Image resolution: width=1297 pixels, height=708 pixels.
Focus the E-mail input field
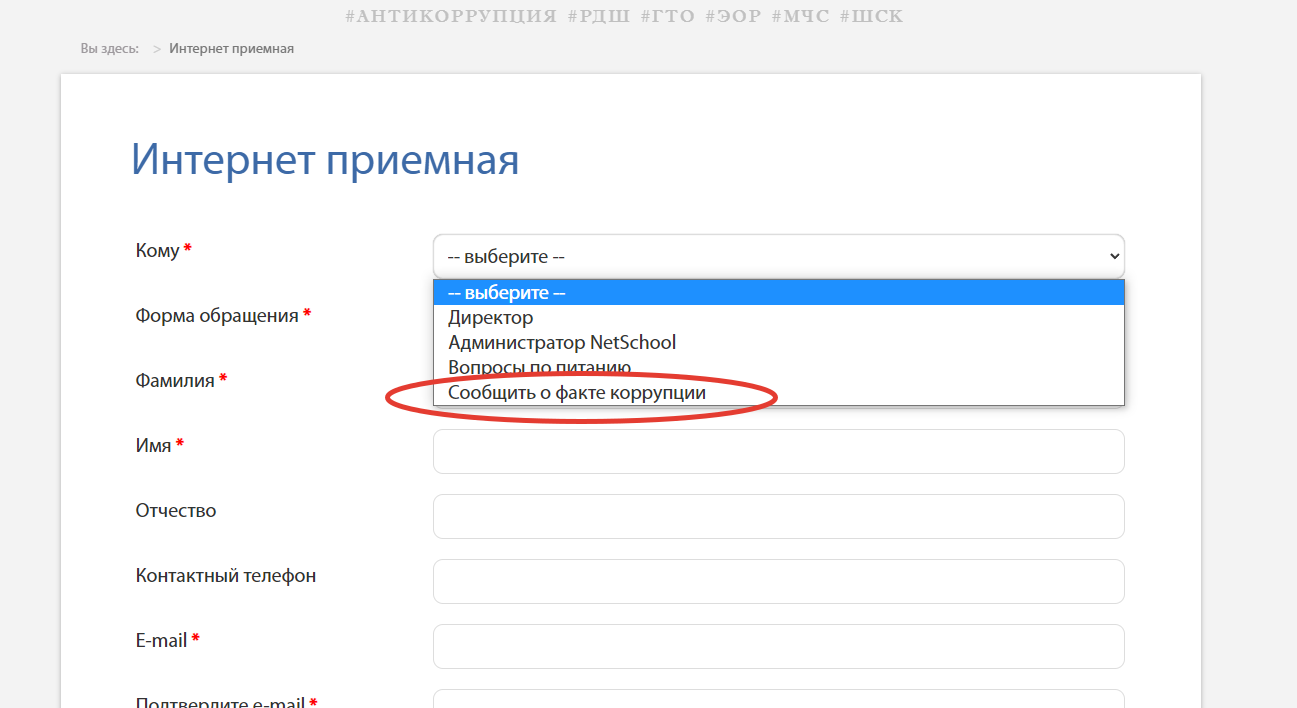[778, 646]
